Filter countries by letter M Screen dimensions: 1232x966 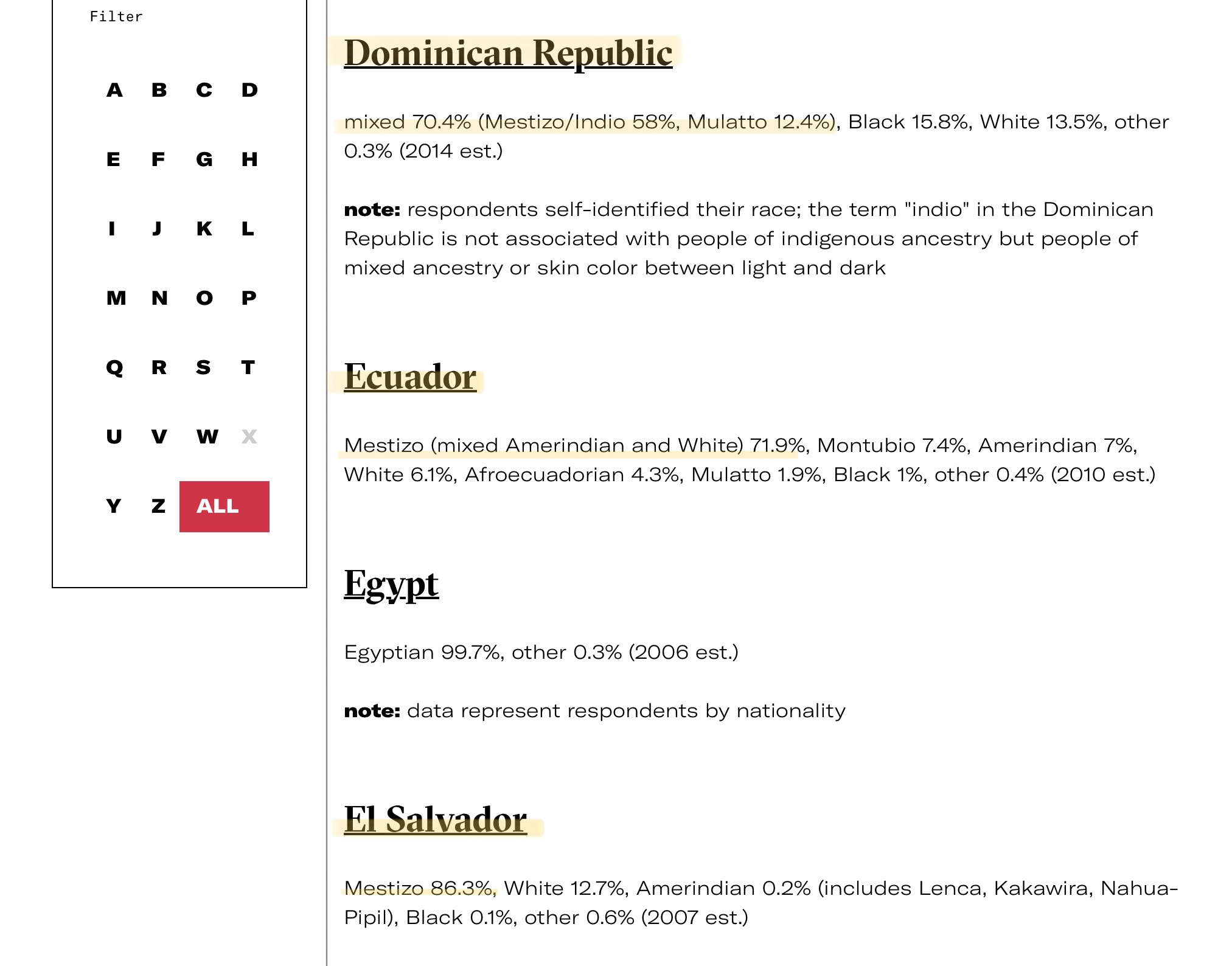[116, 299]
